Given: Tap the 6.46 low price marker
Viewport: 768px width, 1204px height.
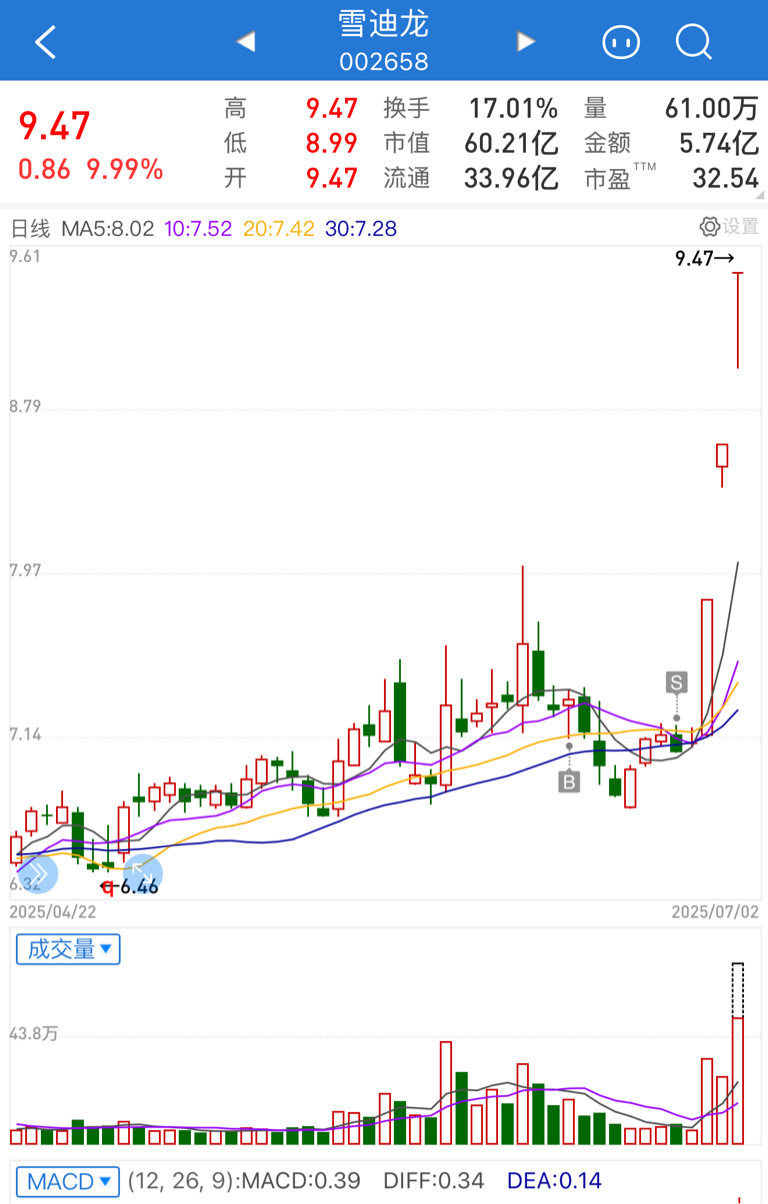Looking at the screenshot, I should point(130,885).
